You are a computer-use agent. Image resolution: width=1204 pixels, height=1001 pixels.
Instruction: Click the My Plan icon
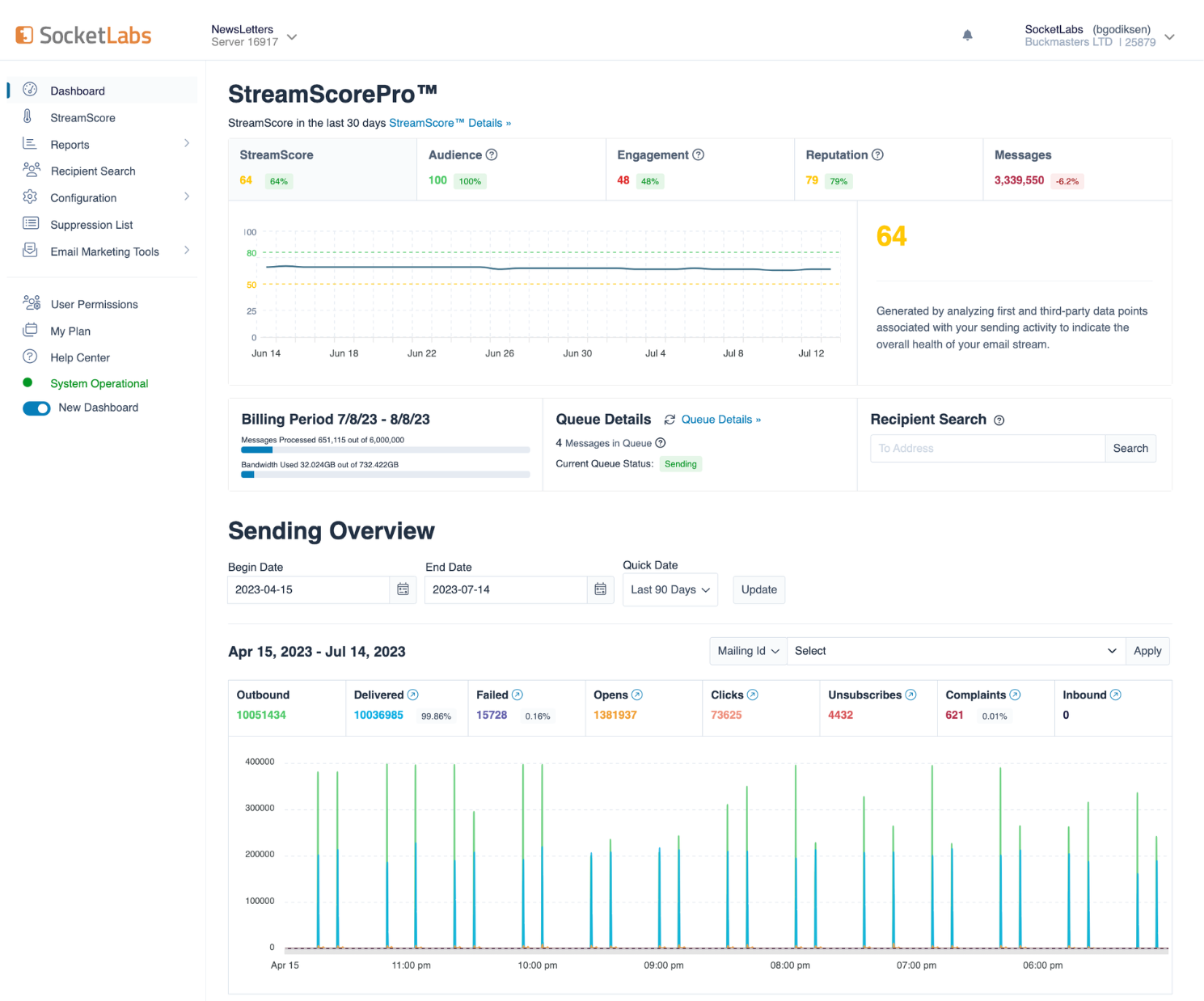tap(30, 330)
